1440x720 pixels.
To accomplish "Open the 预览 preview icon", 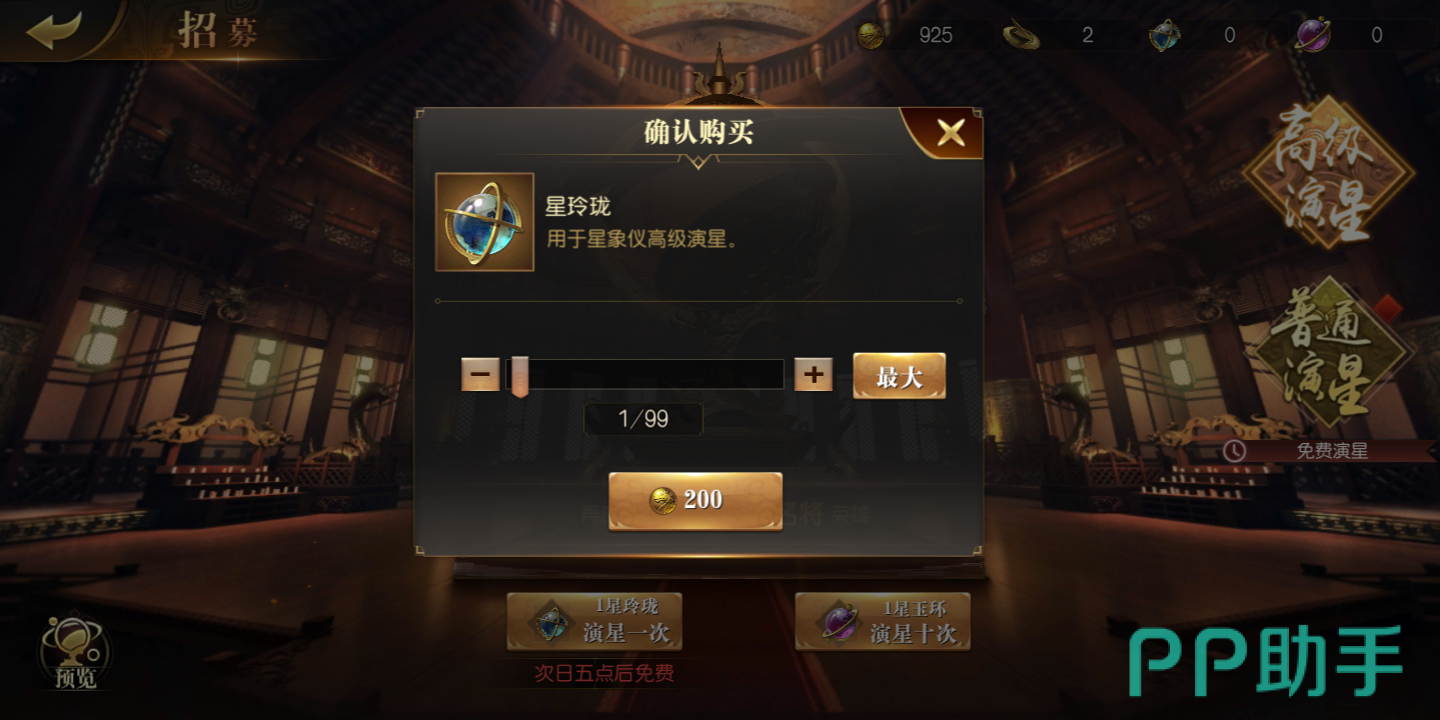I will click(76, 653).
